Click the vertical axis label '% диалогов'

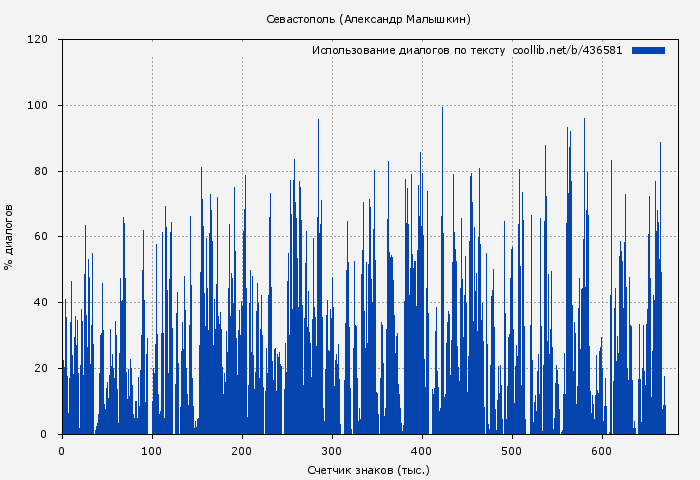tap(9, 237)
